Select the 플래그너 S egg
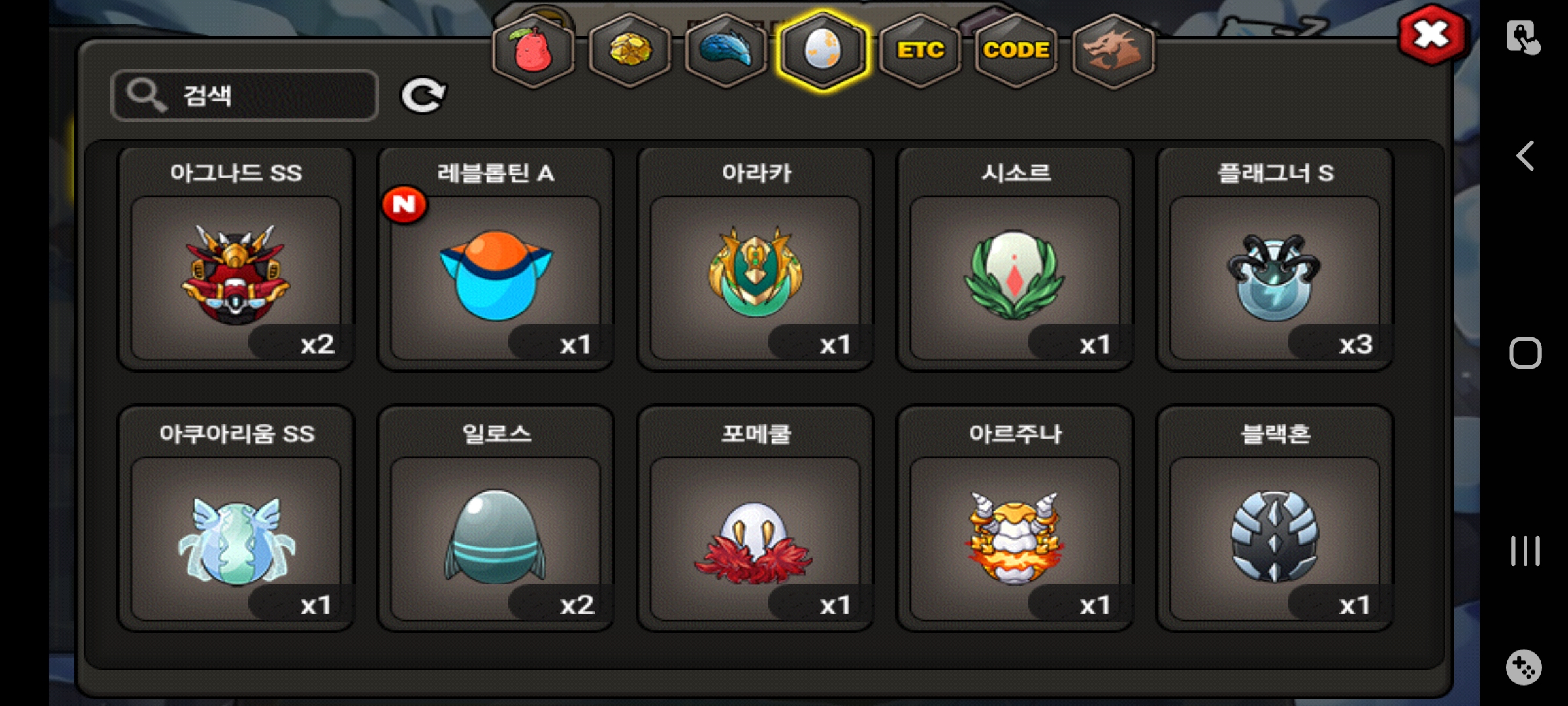Image resolution: width=1568 pixels, height=706 pixels. tap(1275, 258)
